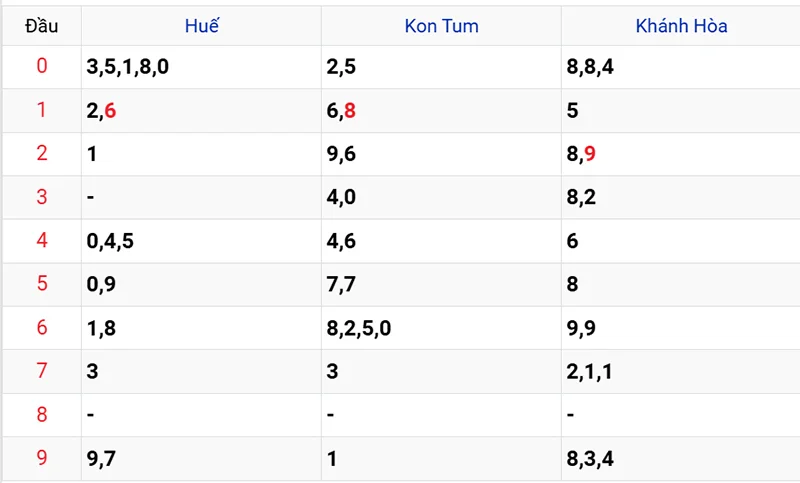Click the Huế column header
Image resolution: width=800 pixels, height=483 pixels.
(x=201, y=26)
